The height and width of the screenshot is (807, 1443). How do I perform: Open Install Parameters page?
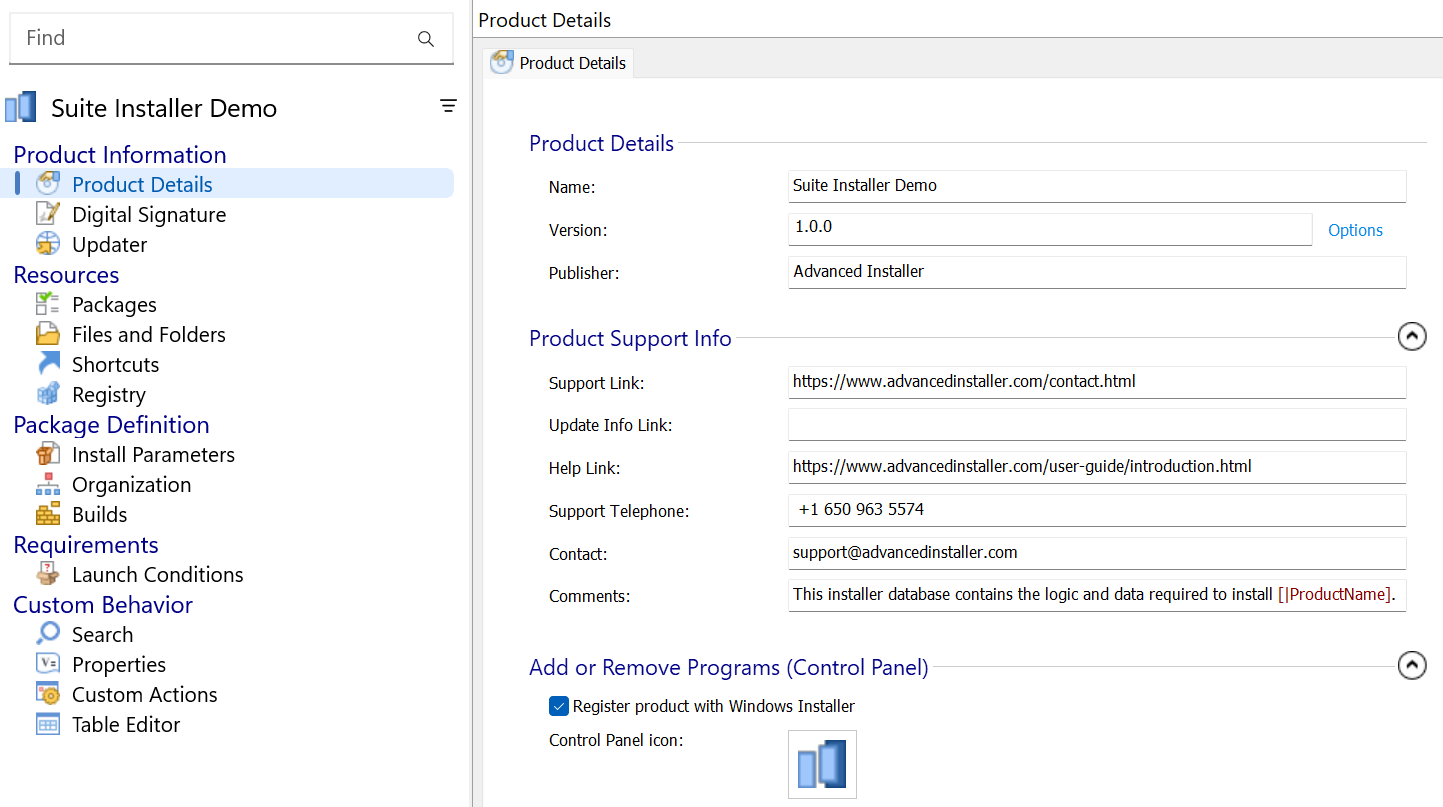(x=153, y=454)
